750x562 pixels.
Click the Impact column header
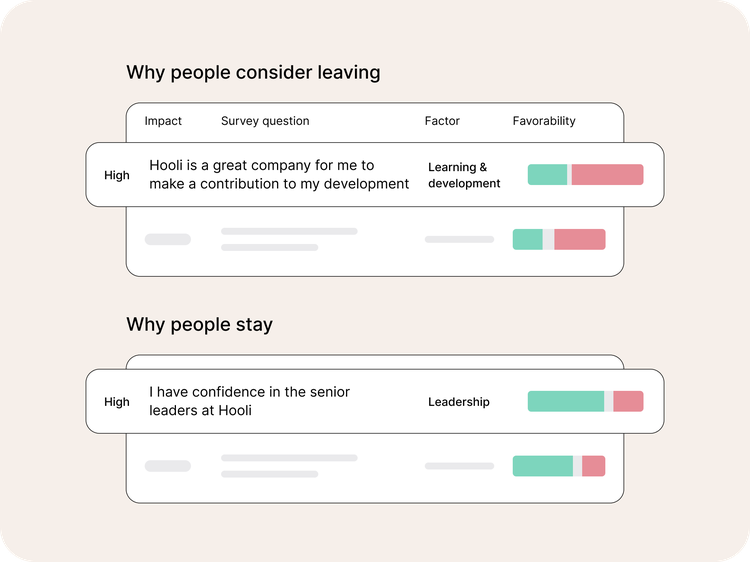tap(163, 121)
